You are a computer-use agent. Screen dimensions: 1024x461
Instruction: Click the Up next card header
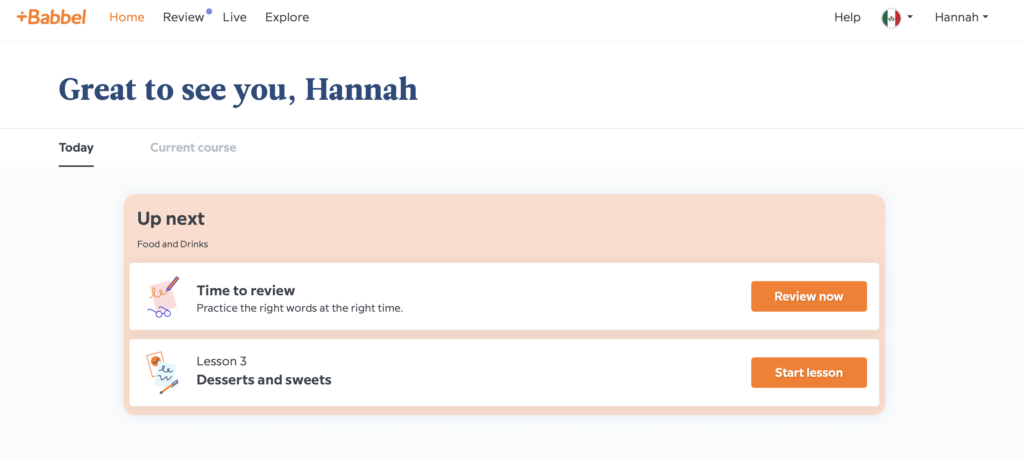(x=171, y=219)
